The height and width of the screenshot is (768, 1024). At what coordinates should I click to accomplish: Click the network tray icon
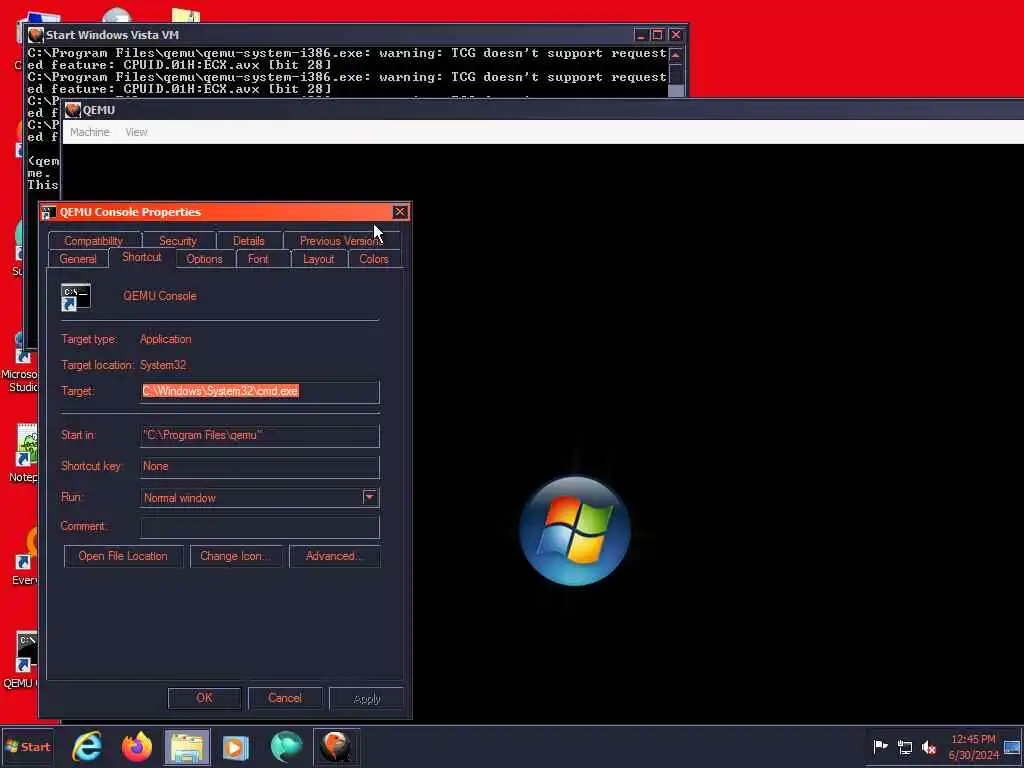point(904,747)
